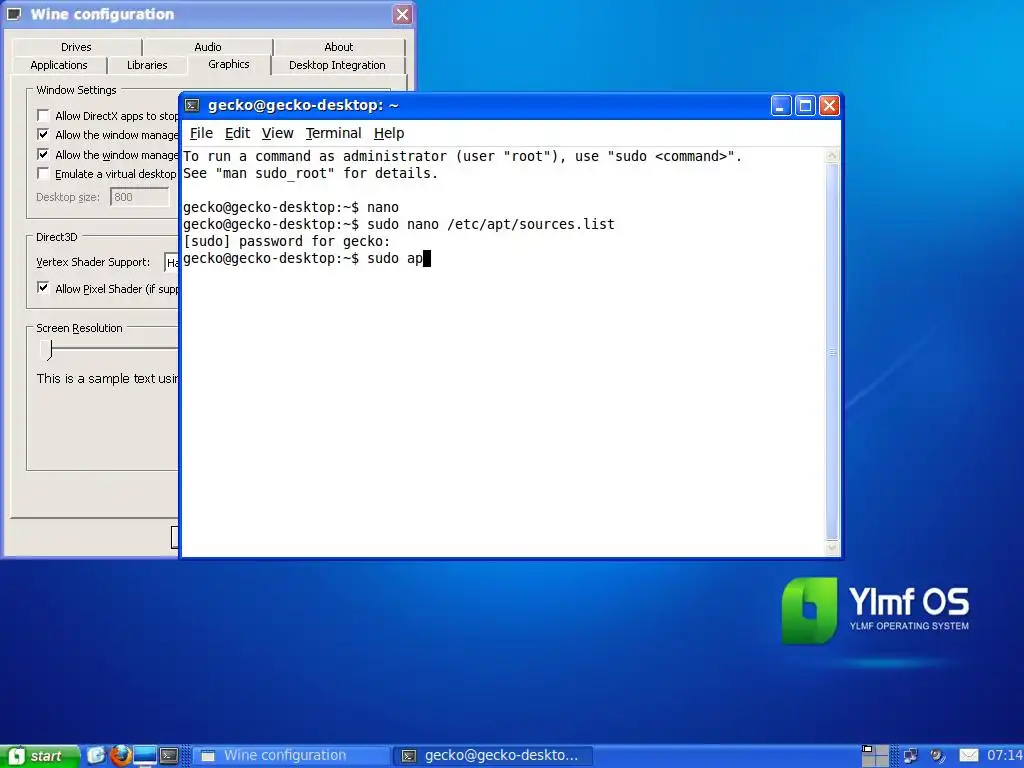
Task: Toggle first 'Allow the window manager' checkbox
Action: coord(43,135)
